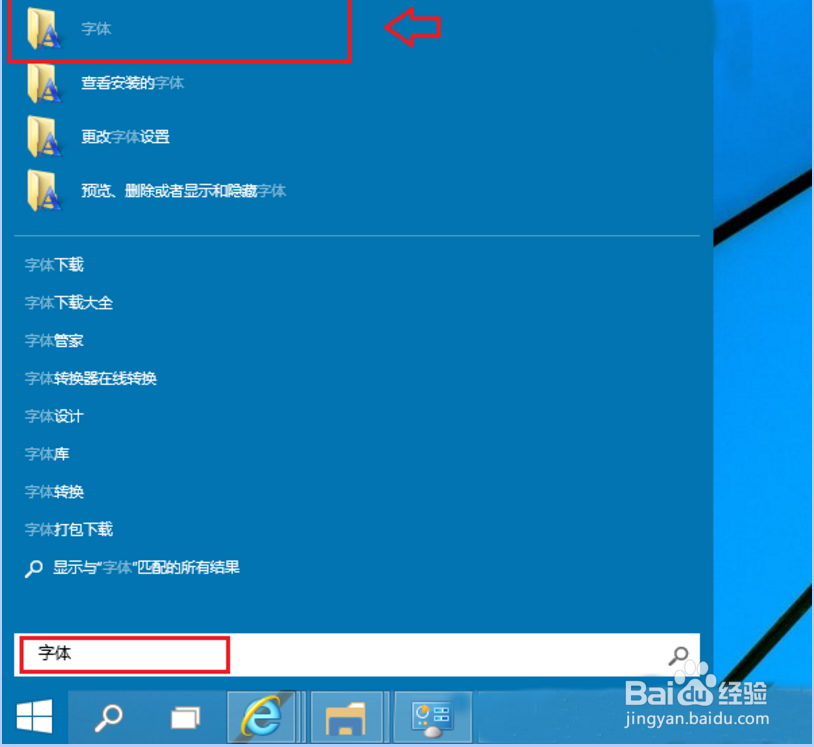Select the 字体下载 search suggestion
Viewport: 814px width, 747px height.
pos(53,265)
